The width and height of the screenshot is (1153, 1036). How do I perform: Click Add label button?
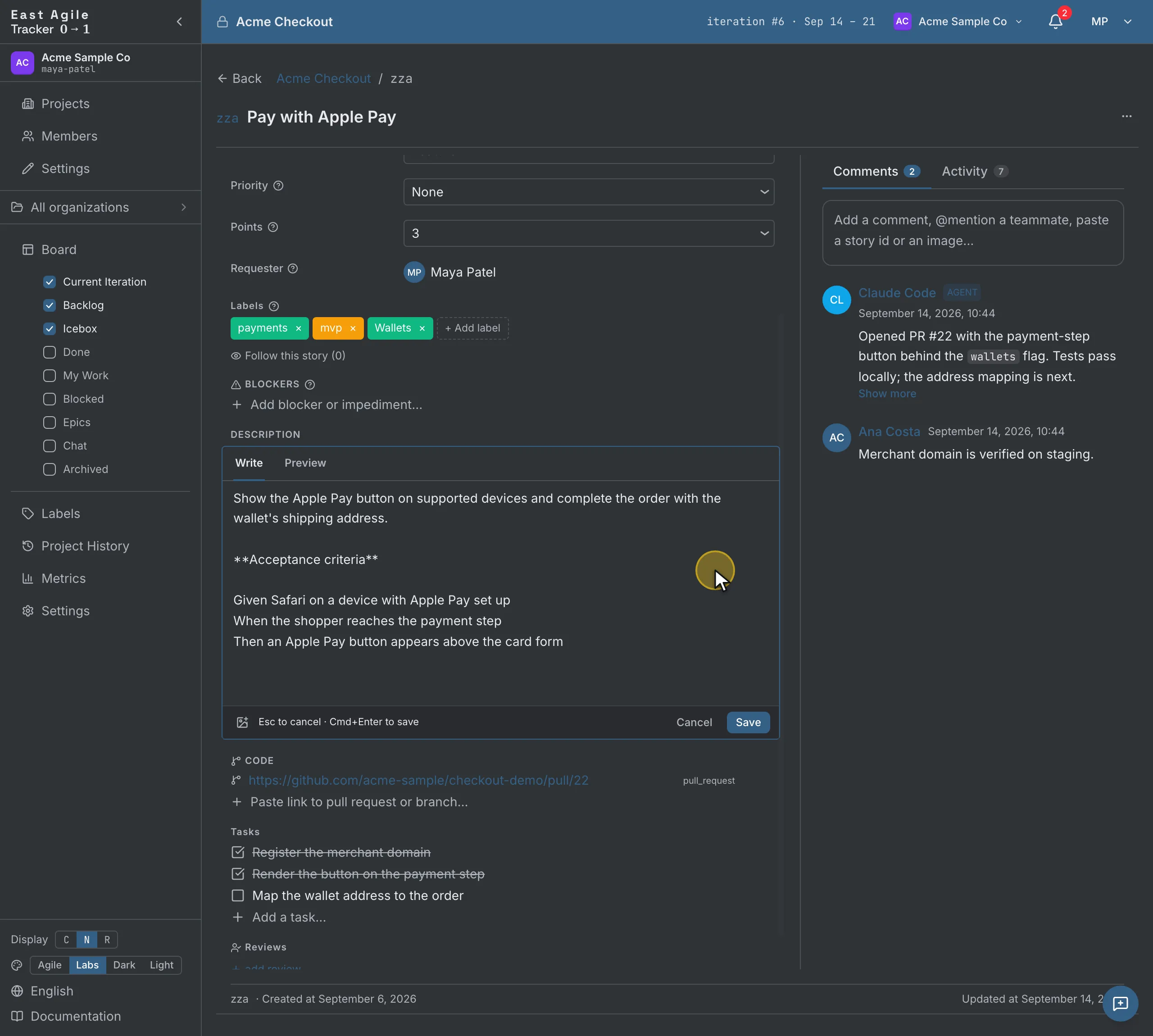(x=472, y=328)
